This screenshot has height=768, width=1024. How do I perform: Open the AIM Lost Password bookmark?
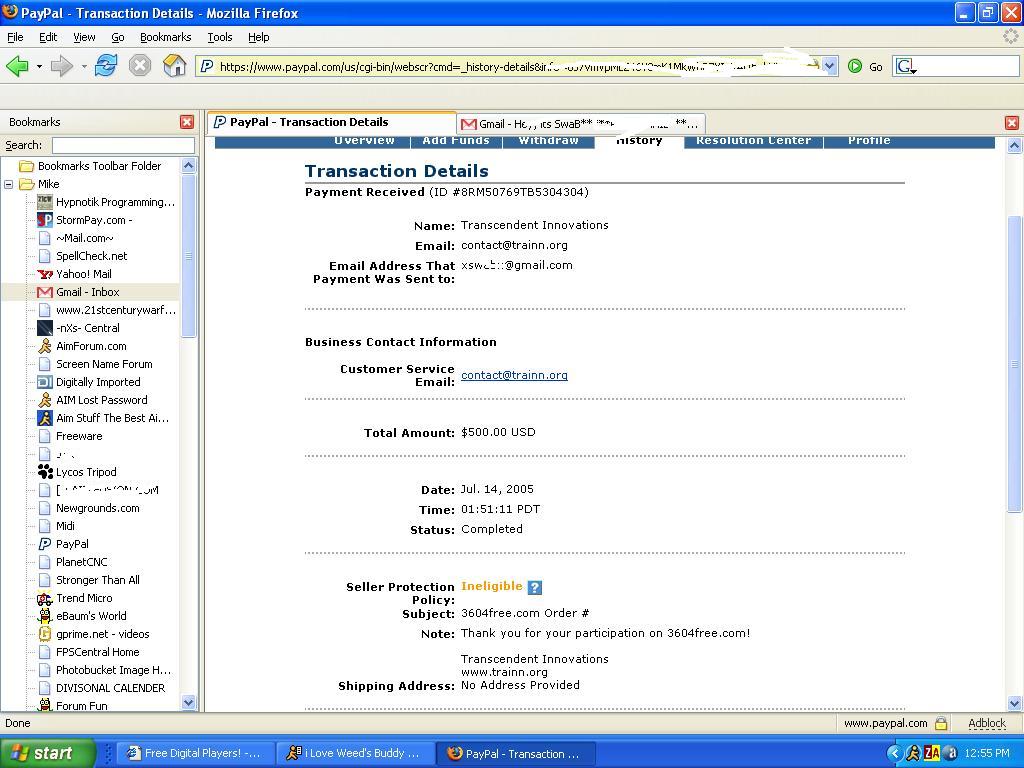[x=102, y=400]
